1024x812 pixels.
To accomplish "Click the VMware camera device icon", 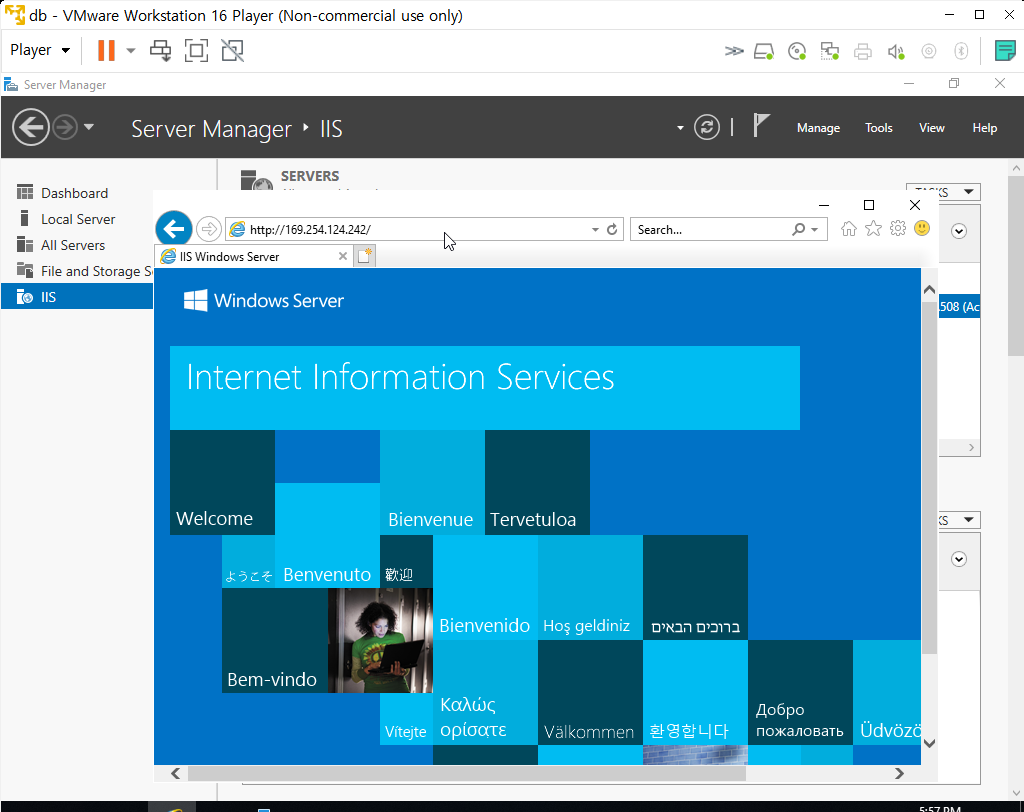I will tap(929, 51).
